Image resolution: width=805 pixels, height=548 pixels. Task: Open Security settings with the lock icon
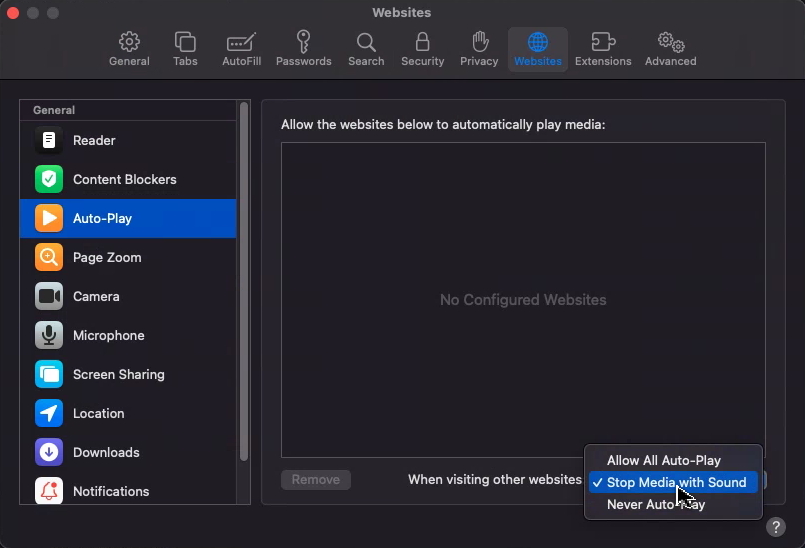pos(422,49)
